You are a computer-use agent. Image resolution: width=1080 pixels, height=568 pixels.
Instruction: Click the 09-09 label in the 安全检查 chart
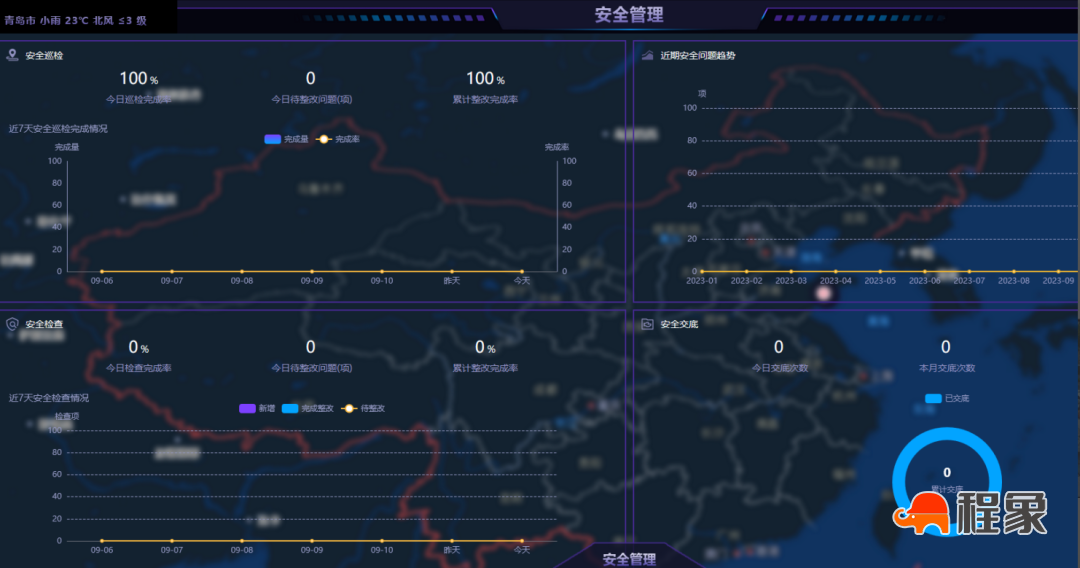pos(311,550)
